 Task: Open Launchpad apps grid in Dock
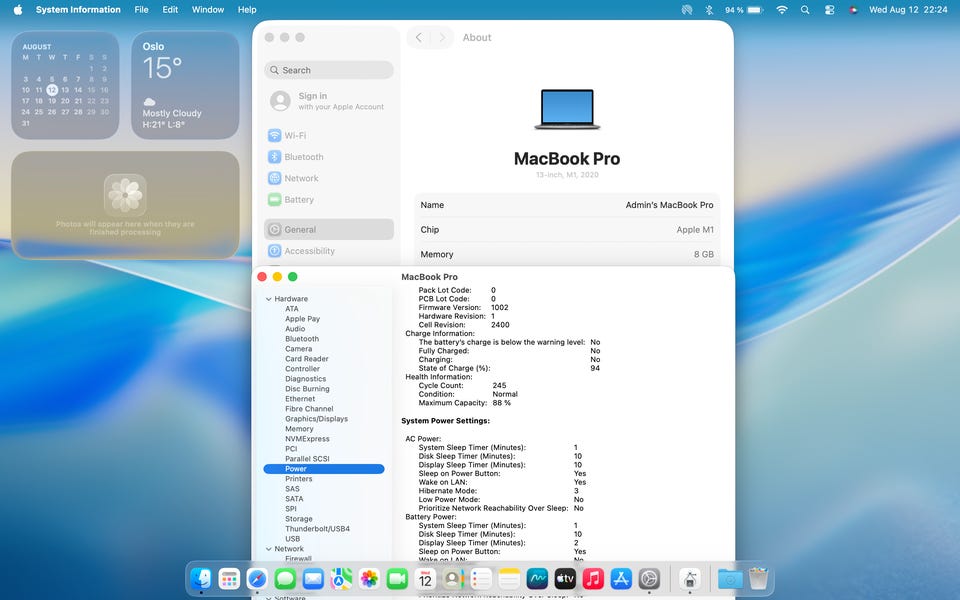click(229, 578)
